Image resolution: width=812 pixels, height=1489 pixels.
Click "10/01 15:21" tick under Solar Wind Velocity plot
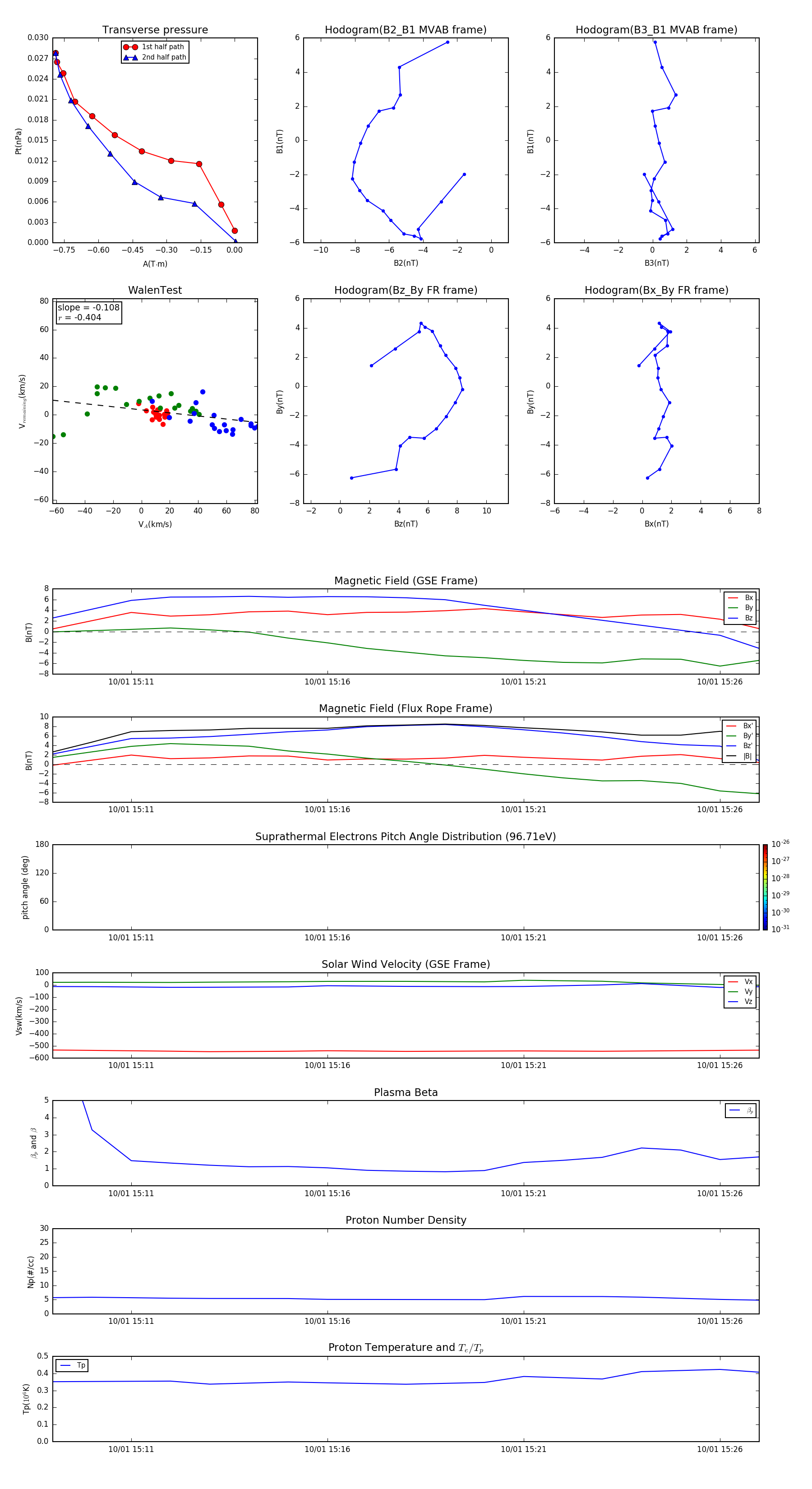click(524, 1065)
